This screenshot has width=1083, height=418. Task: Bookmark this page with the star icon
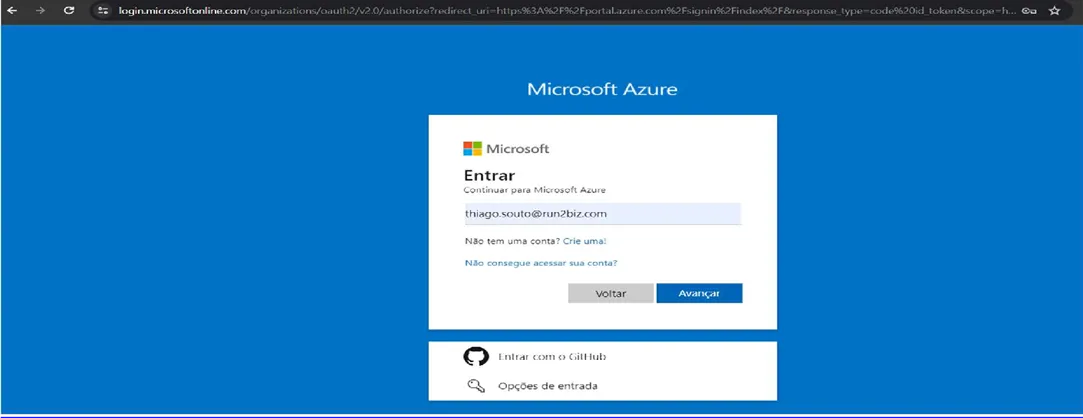[x=1055, y=11]
